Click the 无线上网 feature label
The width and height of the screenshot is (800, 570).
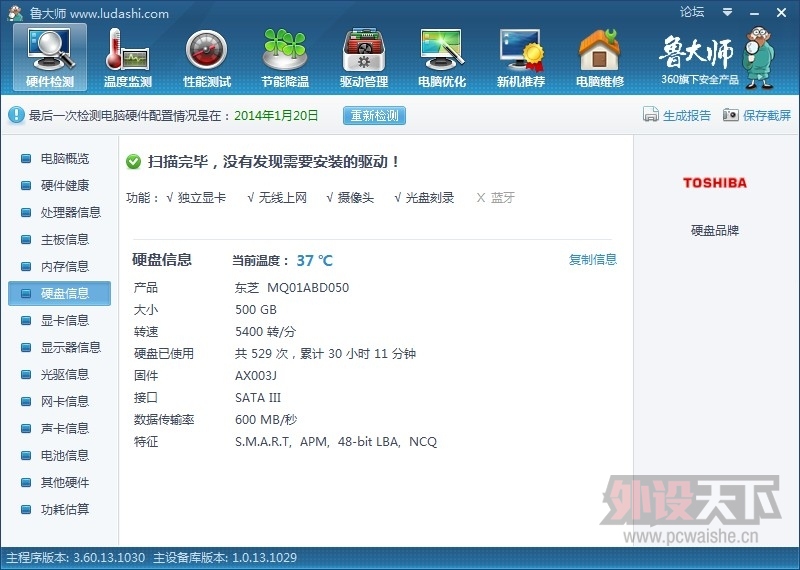[x=283, y=197]
